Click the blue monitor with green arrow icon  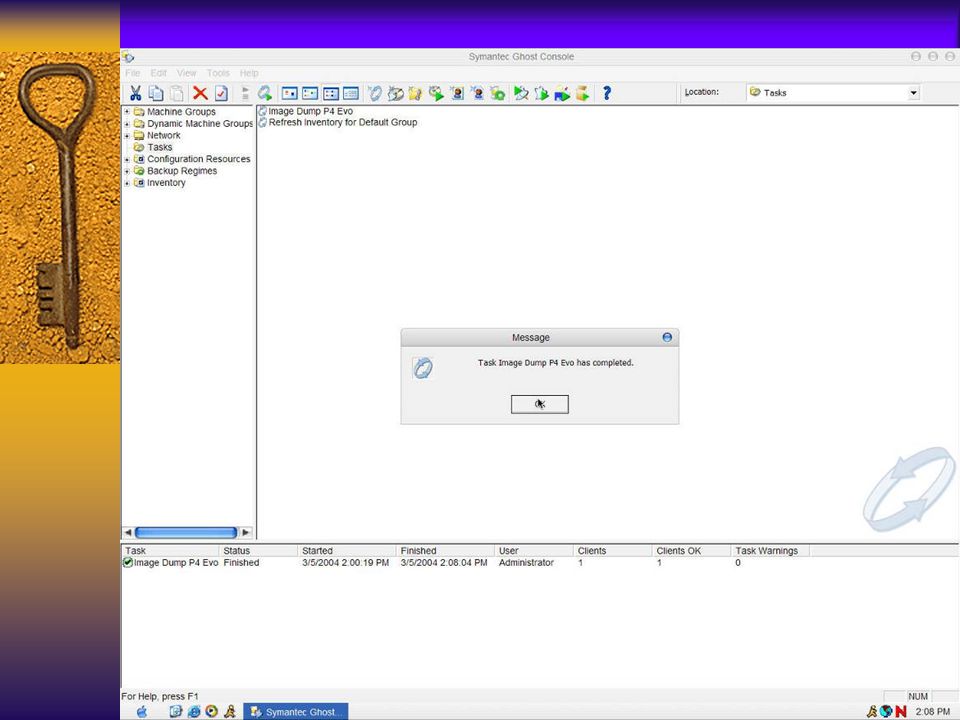coord(561,93)
